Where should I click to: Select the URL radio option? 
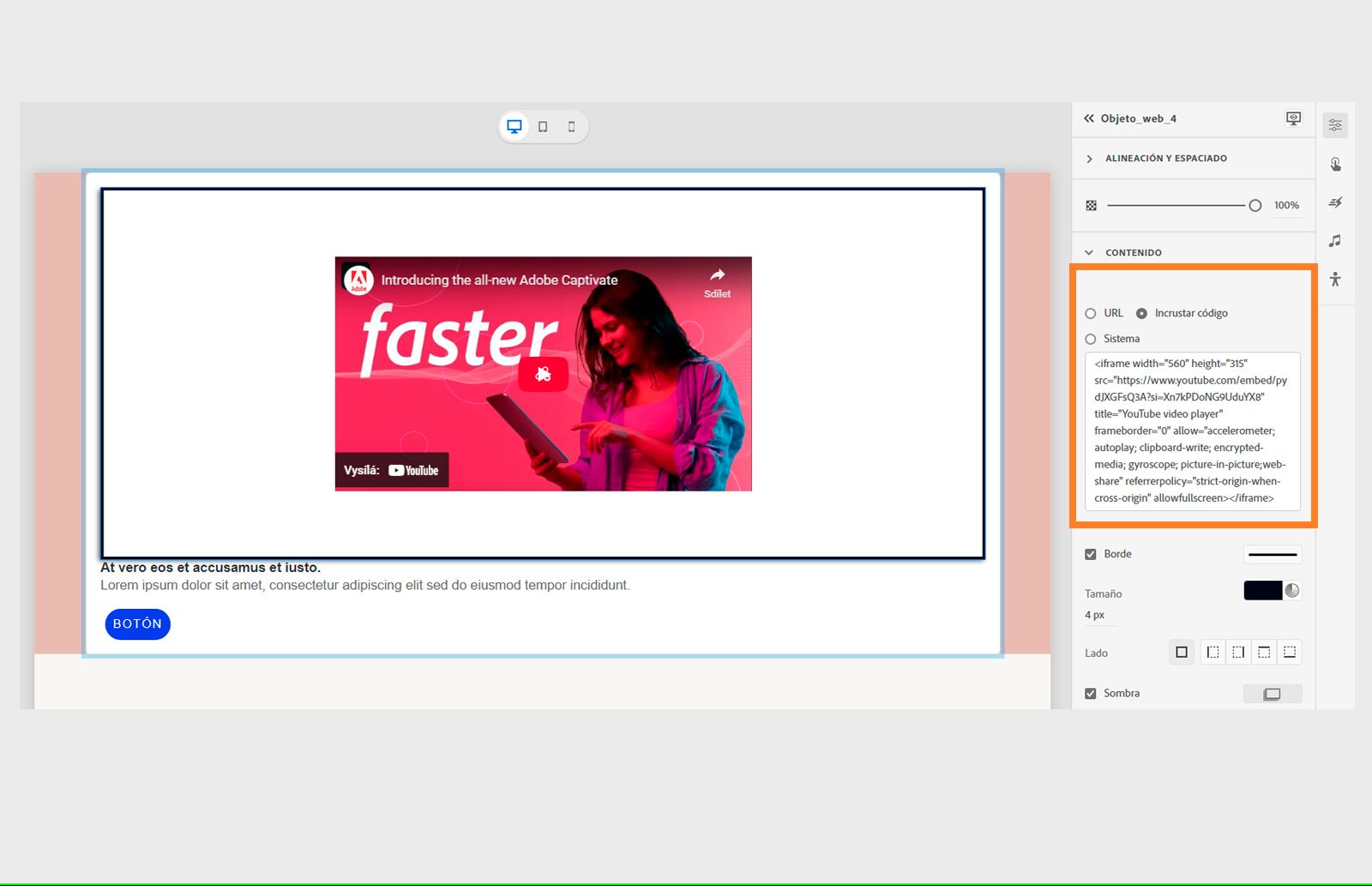point(1091,313)
